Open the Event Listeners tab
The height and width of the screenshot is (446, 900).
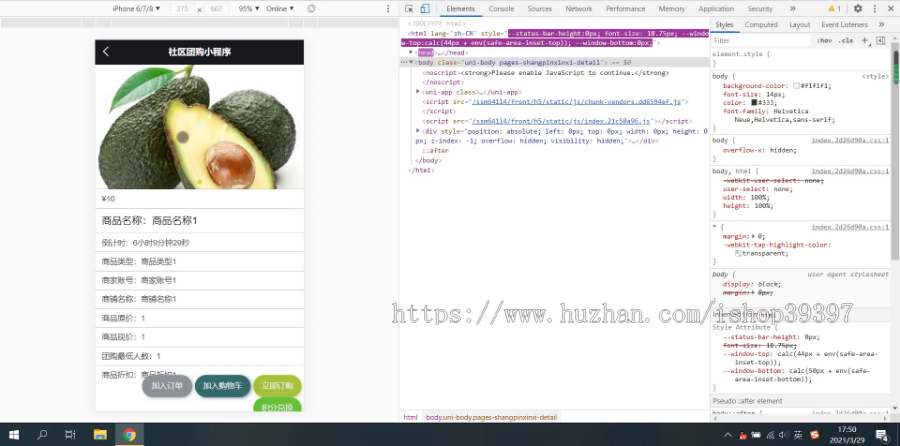pyautogui.click(x=844, y=25)
